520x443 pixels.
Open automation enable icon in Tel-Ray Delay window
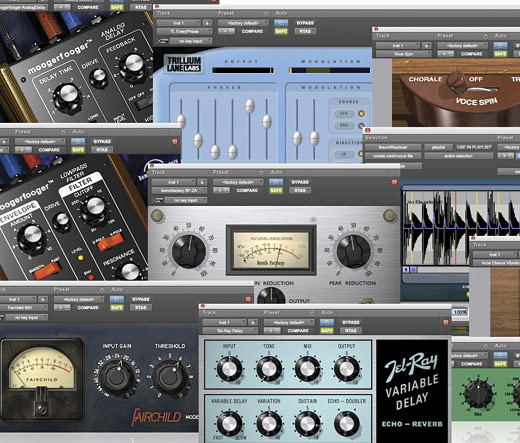point(327,322)
